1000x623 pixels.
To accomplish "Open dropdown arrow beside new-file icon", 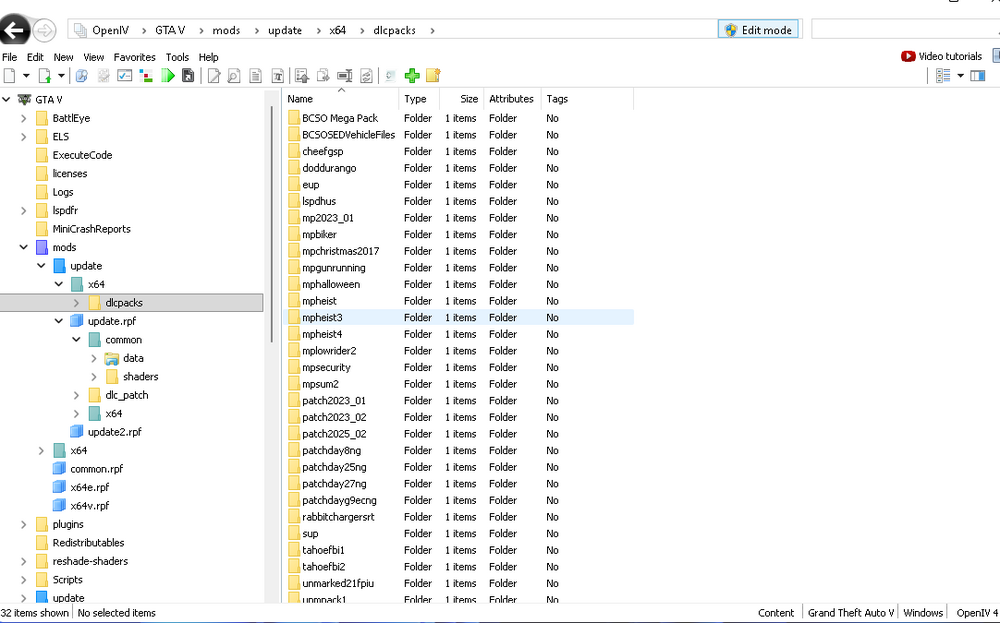I will coord(26,76).
